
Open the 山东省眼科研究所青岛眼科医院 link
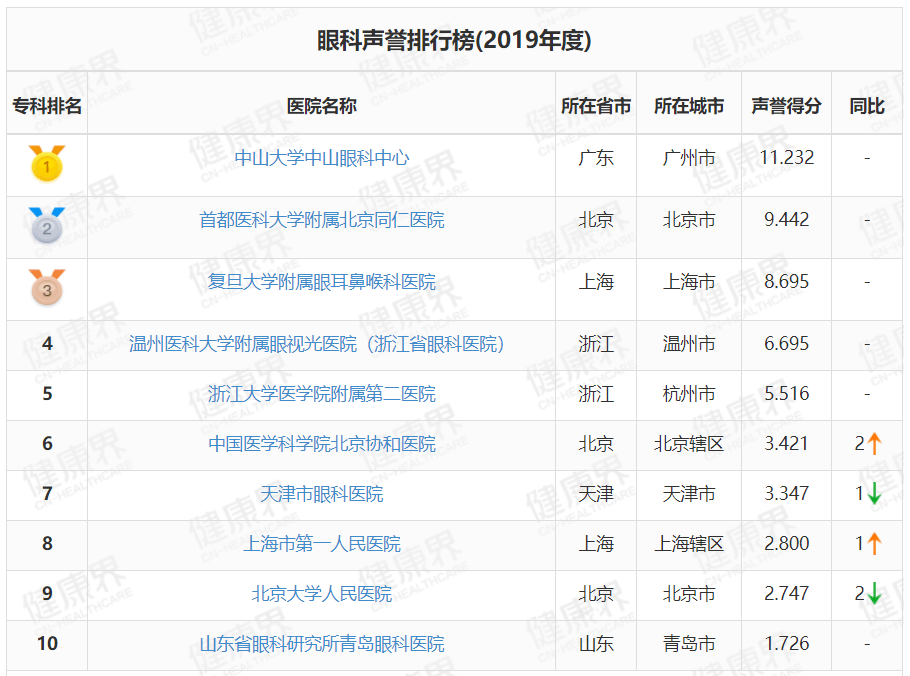[321, 644]
